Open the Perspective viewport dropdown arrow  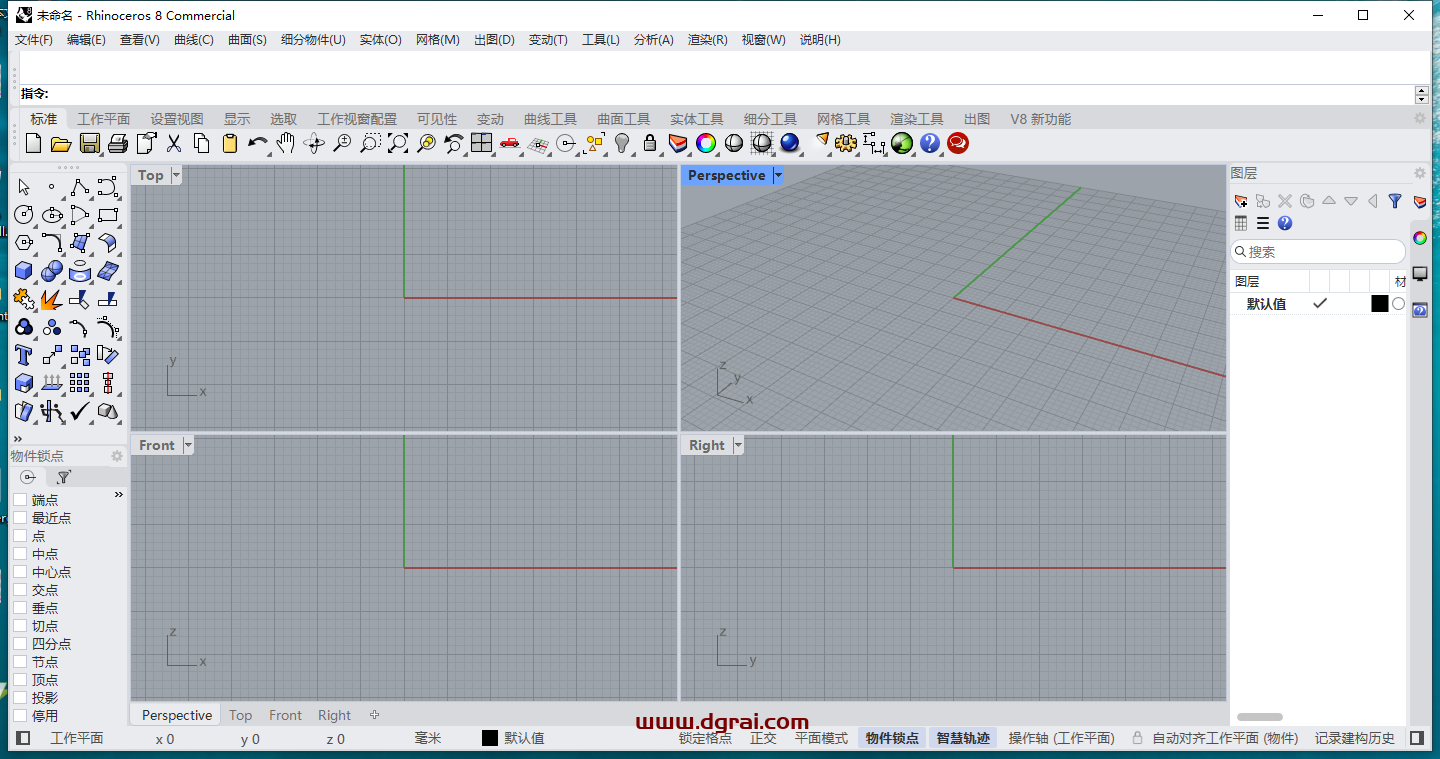777,175
